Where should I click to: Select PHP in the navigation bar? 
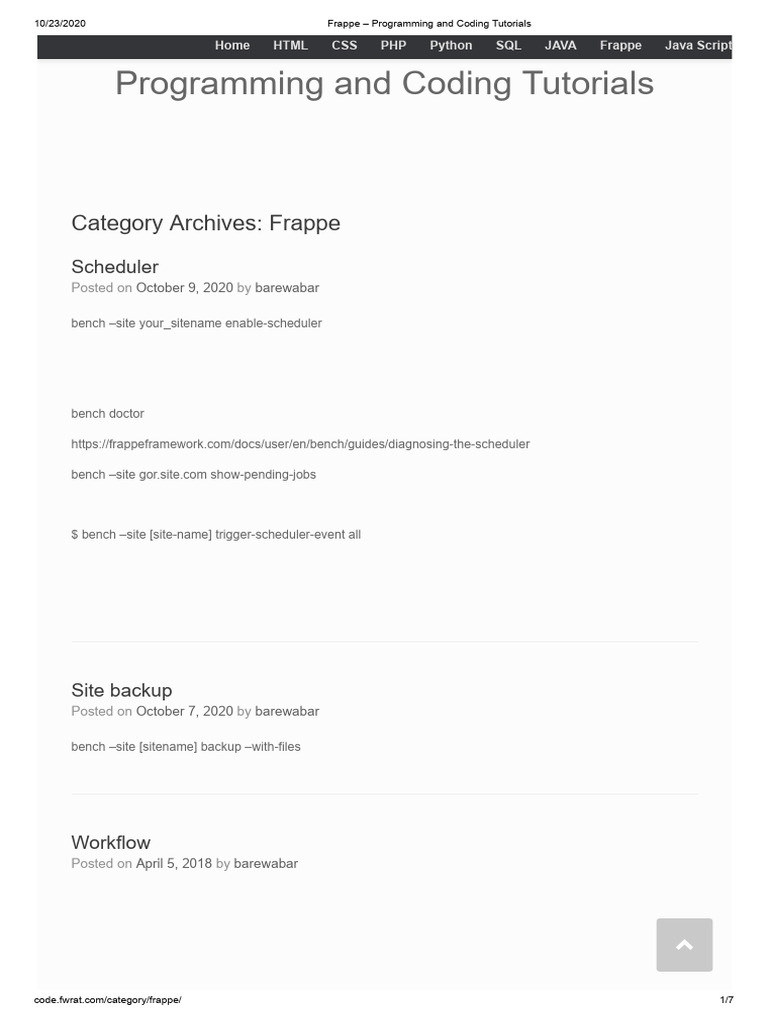coord(393,45)
